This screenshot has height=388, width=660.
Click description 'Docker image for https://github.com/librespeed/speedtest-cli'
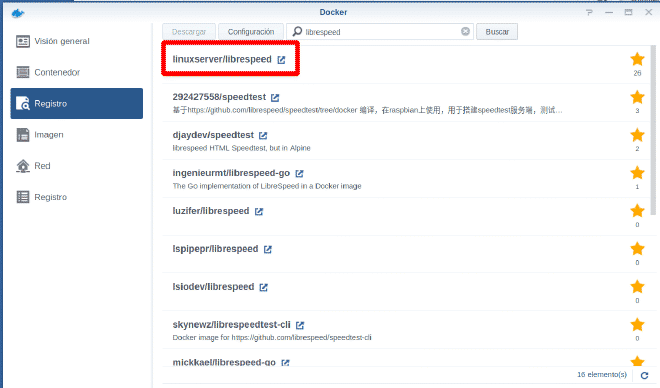(272, 338)
